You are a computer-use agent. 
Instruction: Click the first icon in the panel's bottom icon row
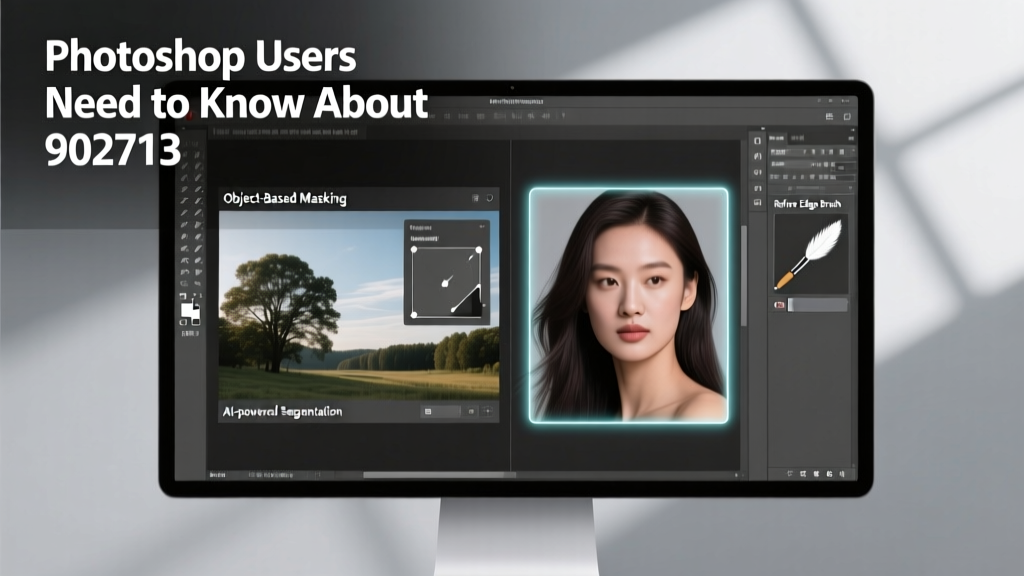[x=790, y=473]
